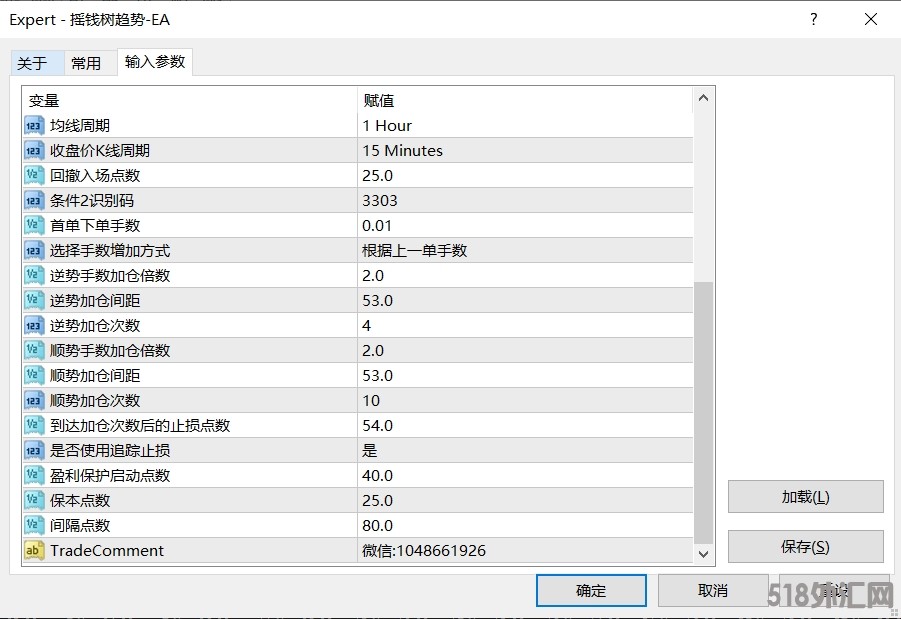Viewport: 901px width, 619px height.
Task: Click the icon beside 顺势加仓间距
Action: point(34,375)
